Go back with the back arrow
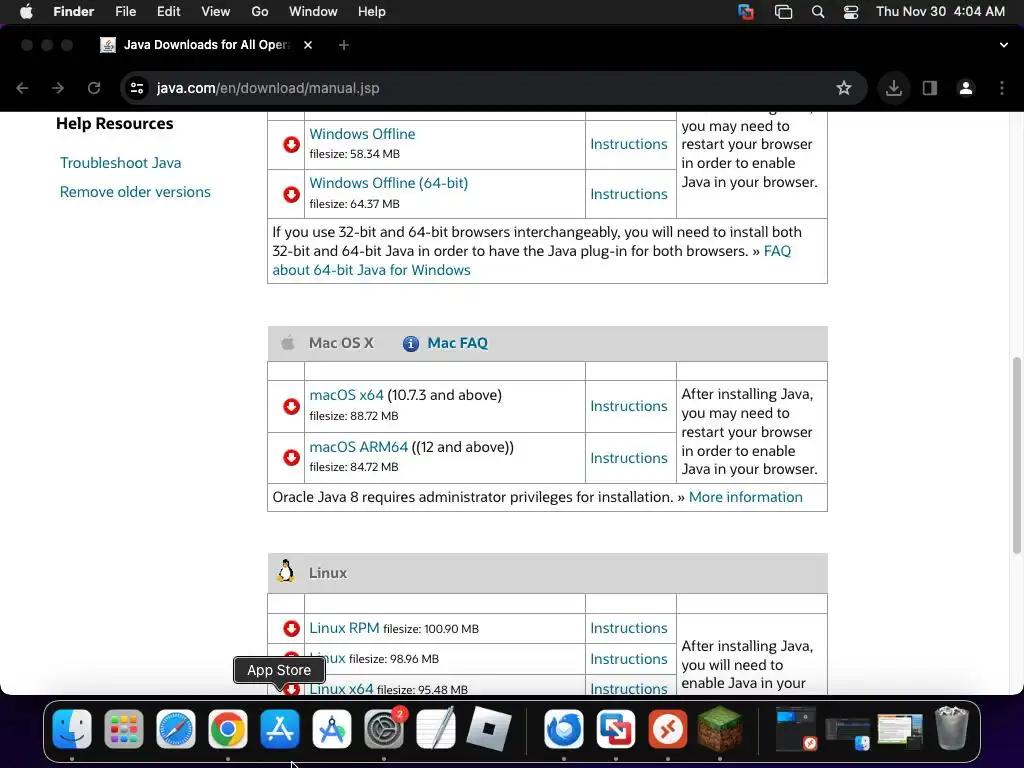1024x768 pixels. click(x=22, y=88)
